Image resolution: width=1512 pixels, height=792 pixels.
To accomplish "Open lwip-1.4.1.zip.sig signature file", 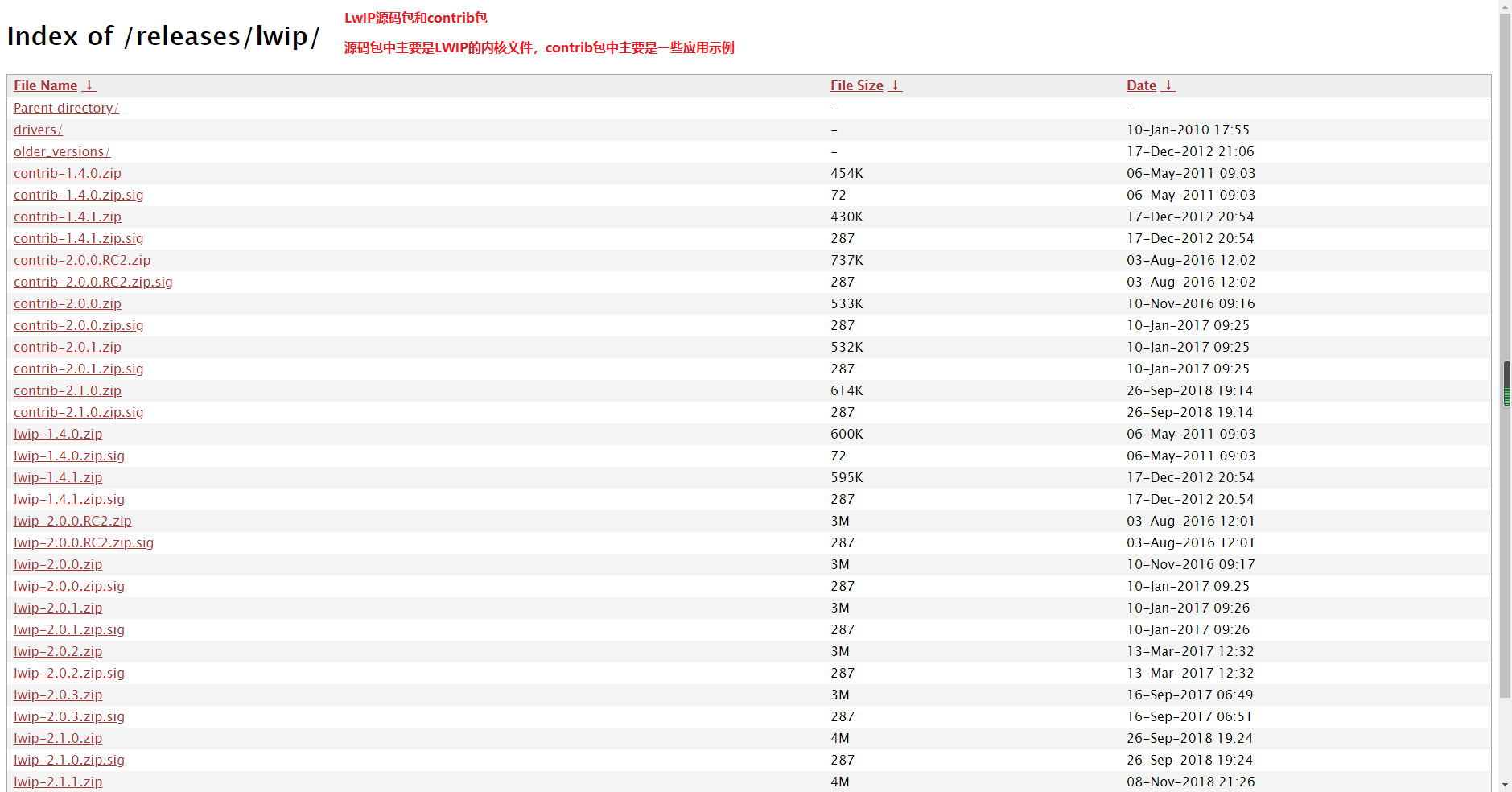I will point(69,499).
